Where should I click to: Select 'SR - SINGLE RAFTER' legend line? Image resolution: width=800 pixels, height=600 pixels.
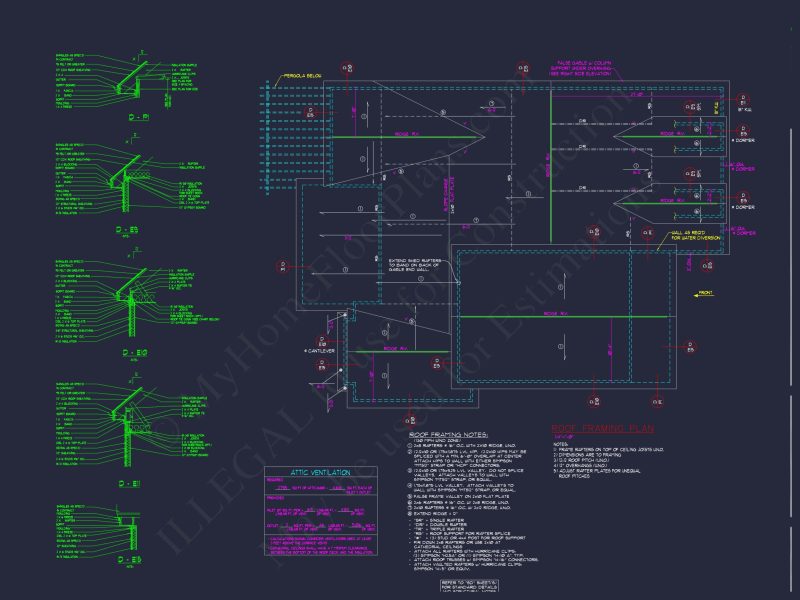pyautogui.click(x=439, y=520)
